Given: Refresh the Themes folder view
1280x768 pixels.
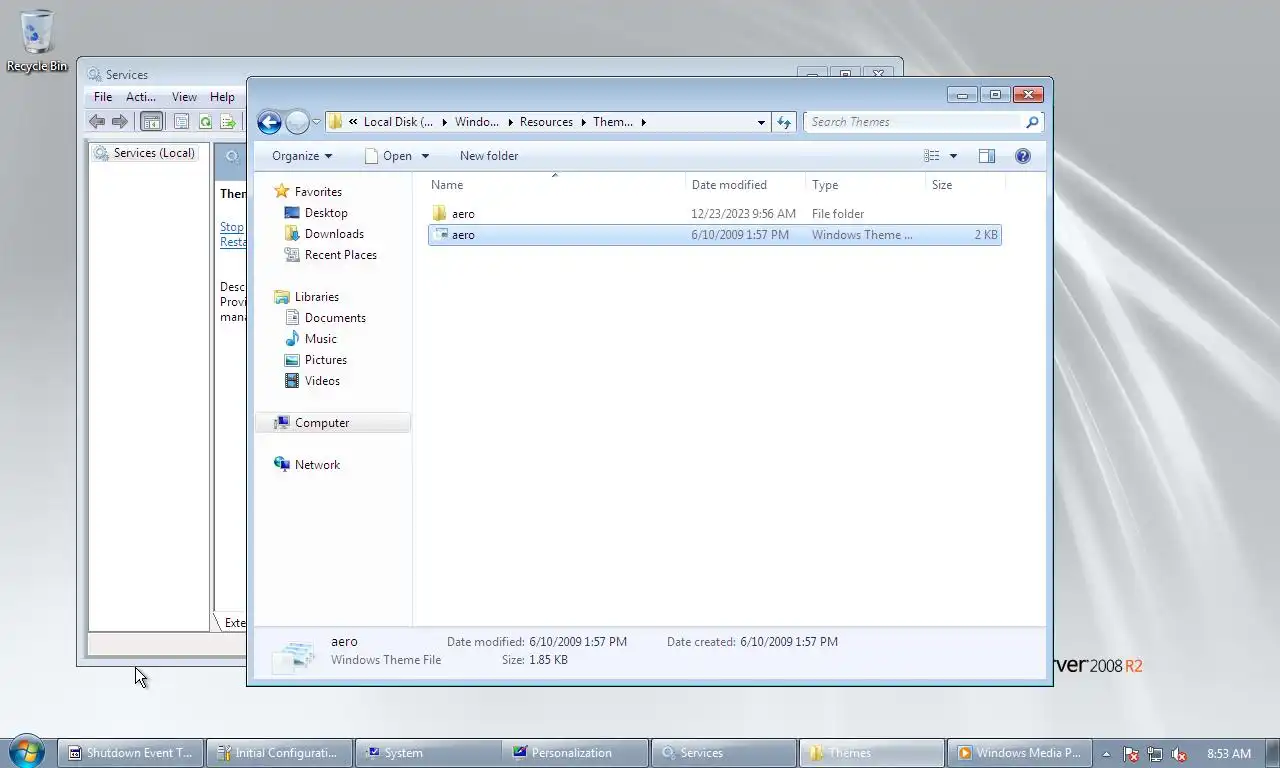Looking at the screenshot, I should [x=784, y=122].
